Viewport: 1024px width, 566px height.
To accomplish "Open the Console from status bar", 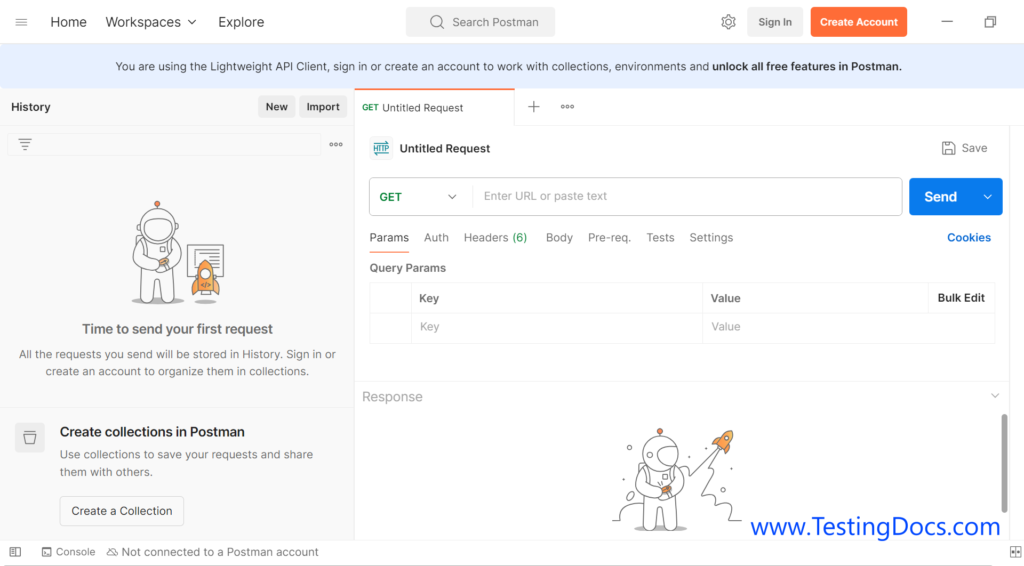I will pyautogui.click(x=68, y=552).
